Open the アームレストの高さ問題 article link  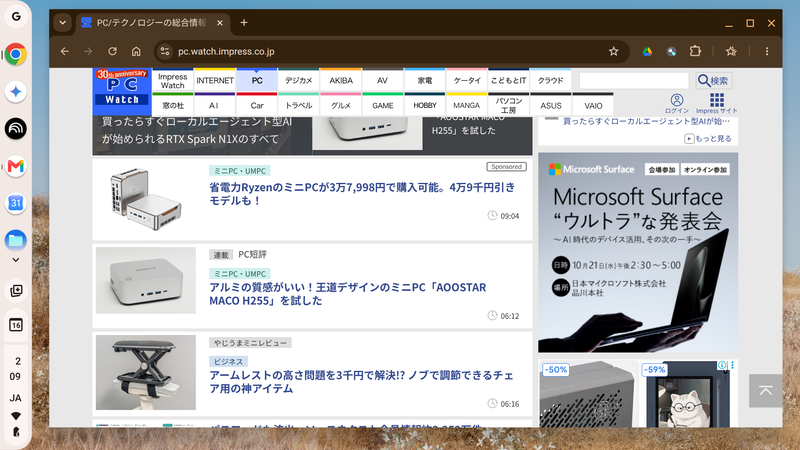coord(361,382)
